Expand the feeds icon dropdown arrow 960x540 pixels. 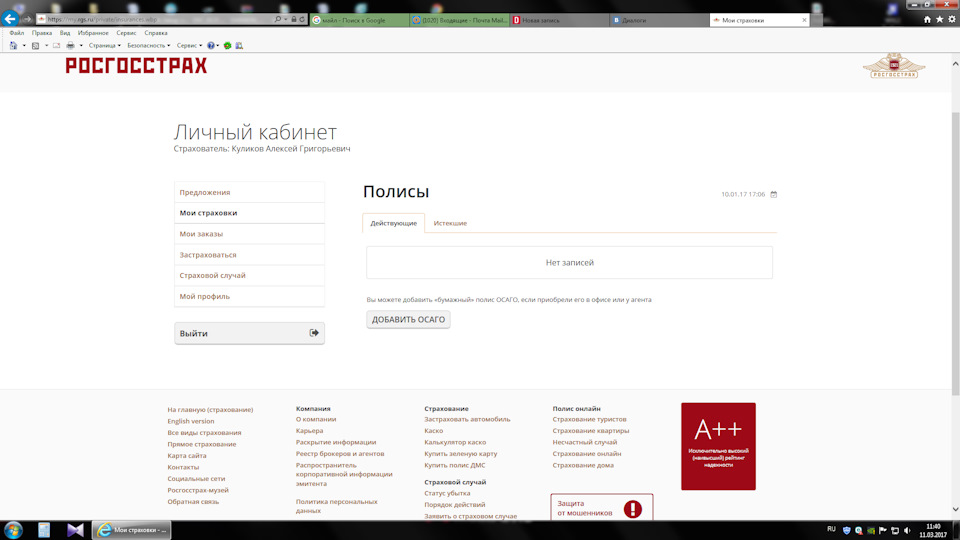click(47, 45)
